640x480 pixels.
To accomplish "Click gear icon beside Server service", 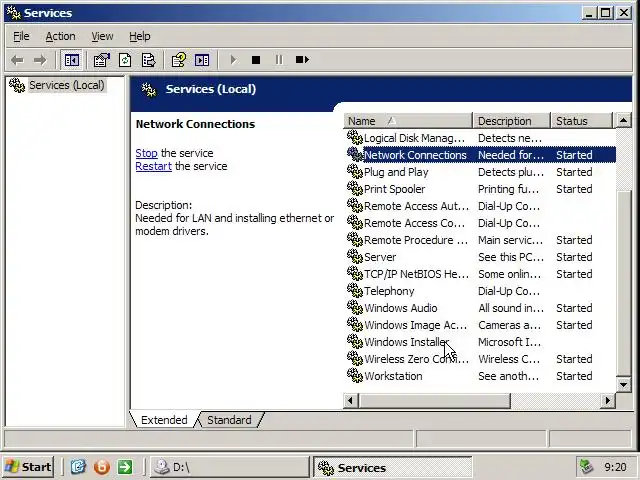I will tap(355, 256).
